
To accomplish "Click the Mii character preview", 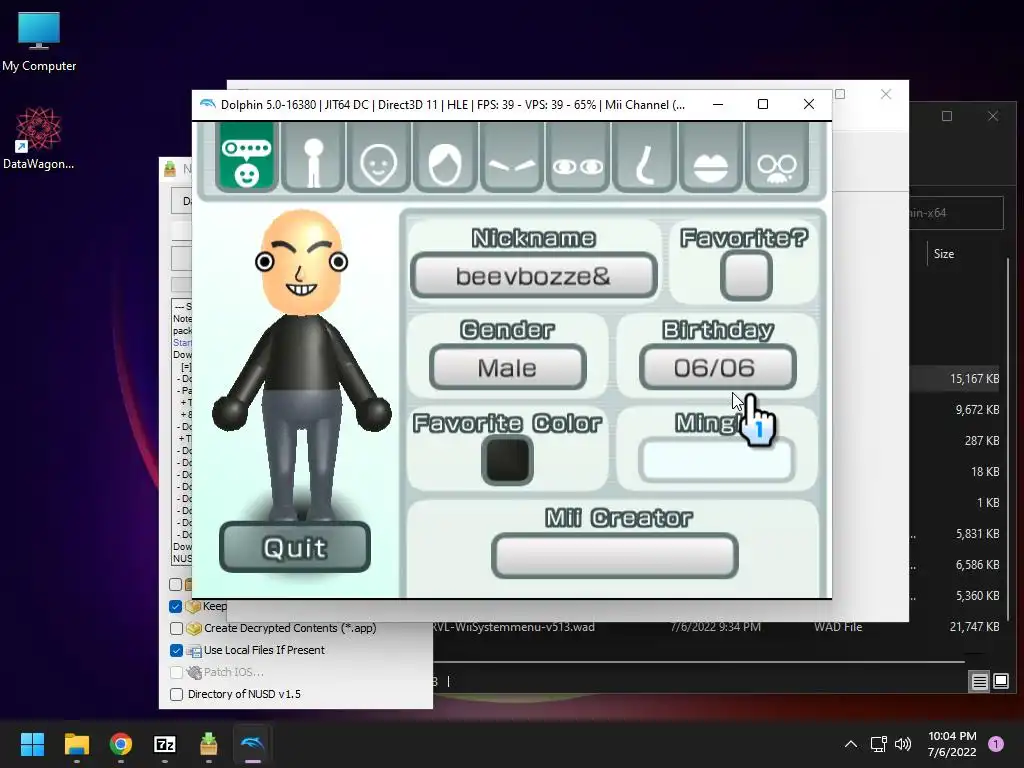I will (301, 364).
